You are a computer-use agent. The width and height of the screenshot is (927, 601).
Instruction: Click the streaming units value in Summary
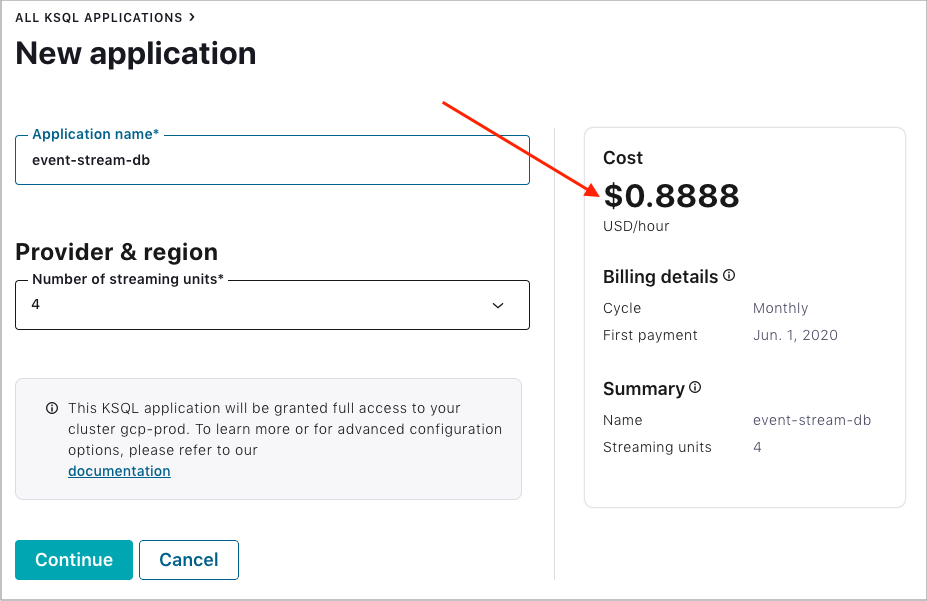pos(757,447)
